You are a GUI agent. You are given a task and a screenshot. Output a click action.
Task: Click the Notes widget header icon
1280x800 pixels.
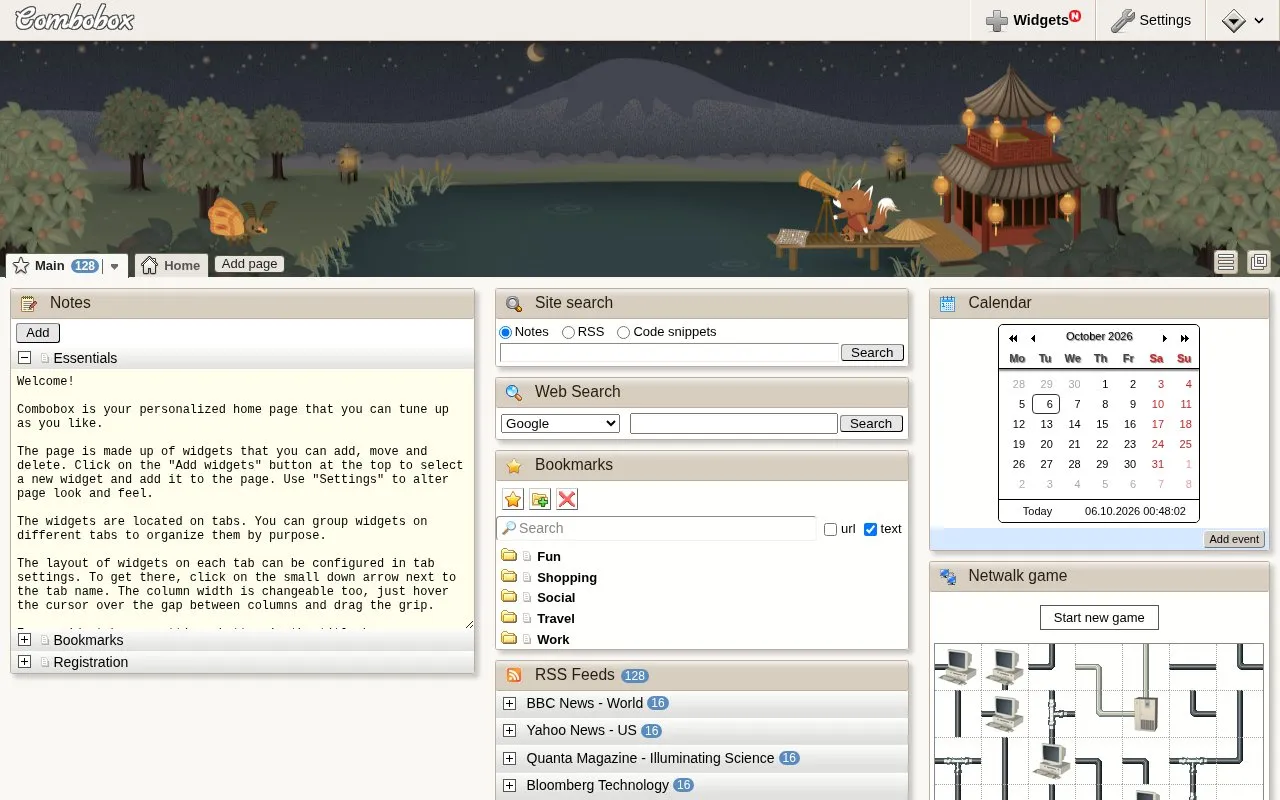[x=29, y=303]
